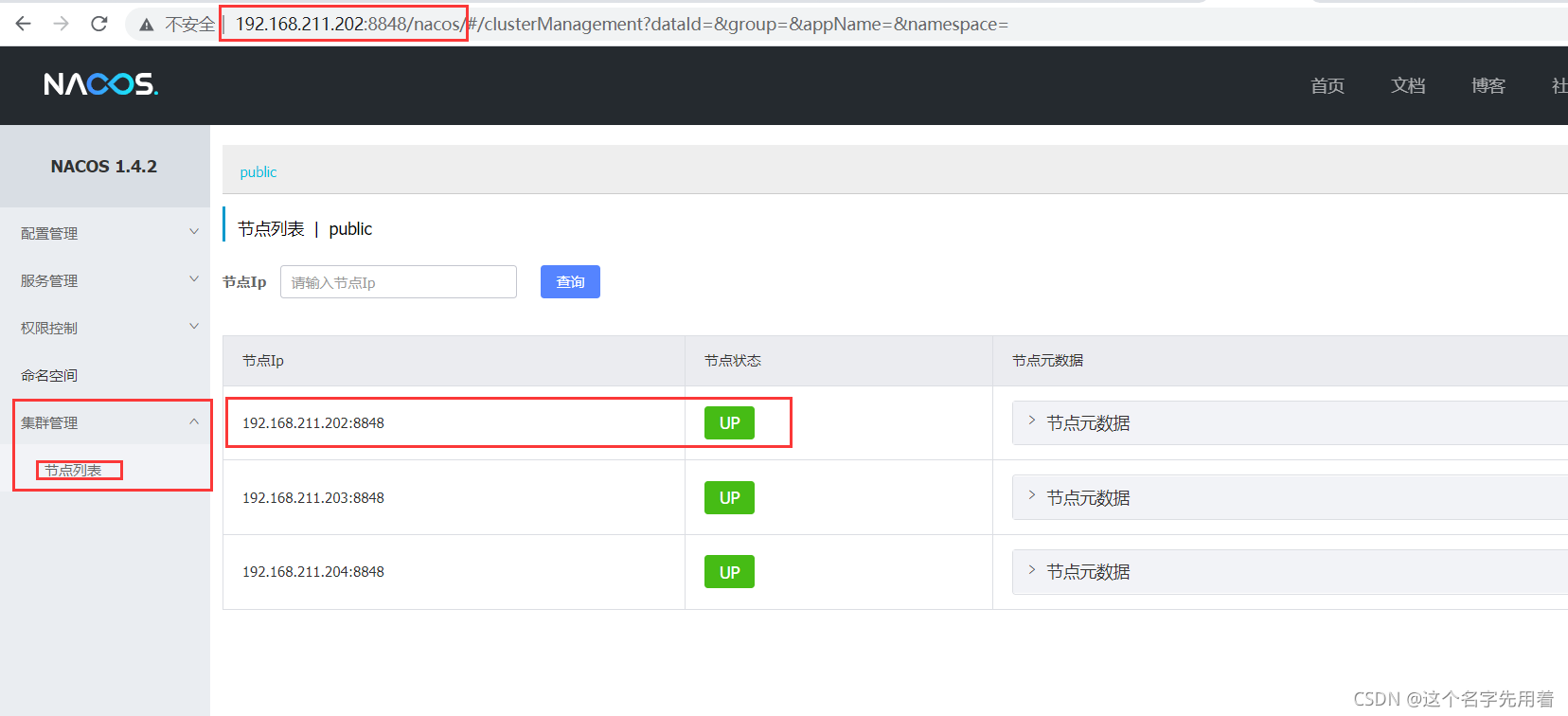Select the browser address bar URL

coord(622,24)
